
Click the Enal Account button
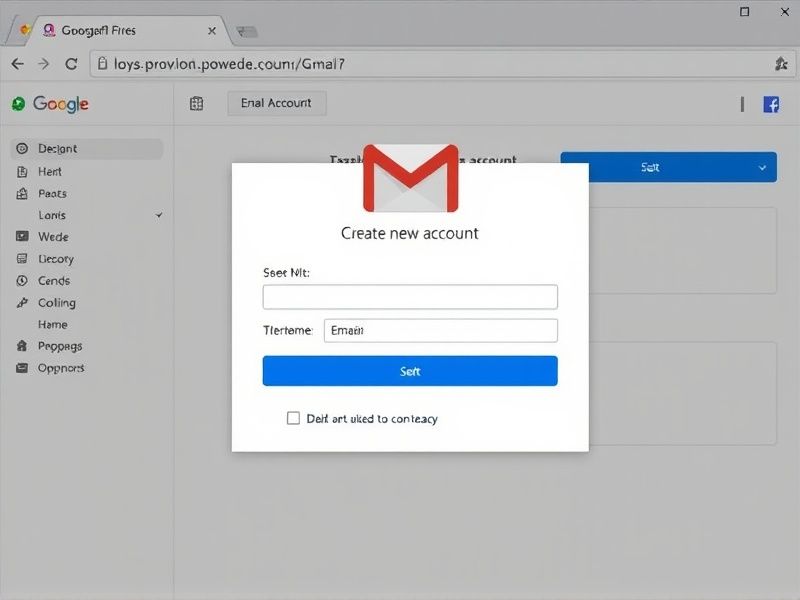pyautogui.click(x=277, y=103)
